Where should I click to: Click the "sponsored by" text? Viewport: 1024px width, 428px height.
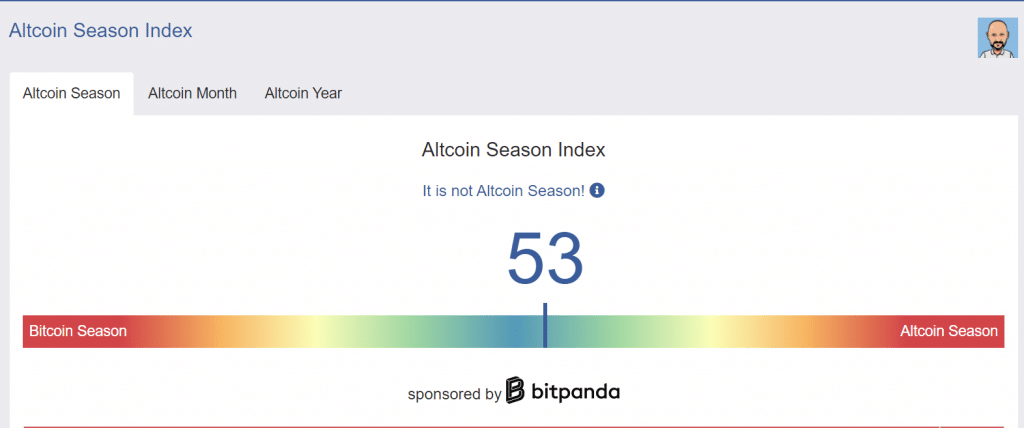pyautogui.click(x=454, y=394)
